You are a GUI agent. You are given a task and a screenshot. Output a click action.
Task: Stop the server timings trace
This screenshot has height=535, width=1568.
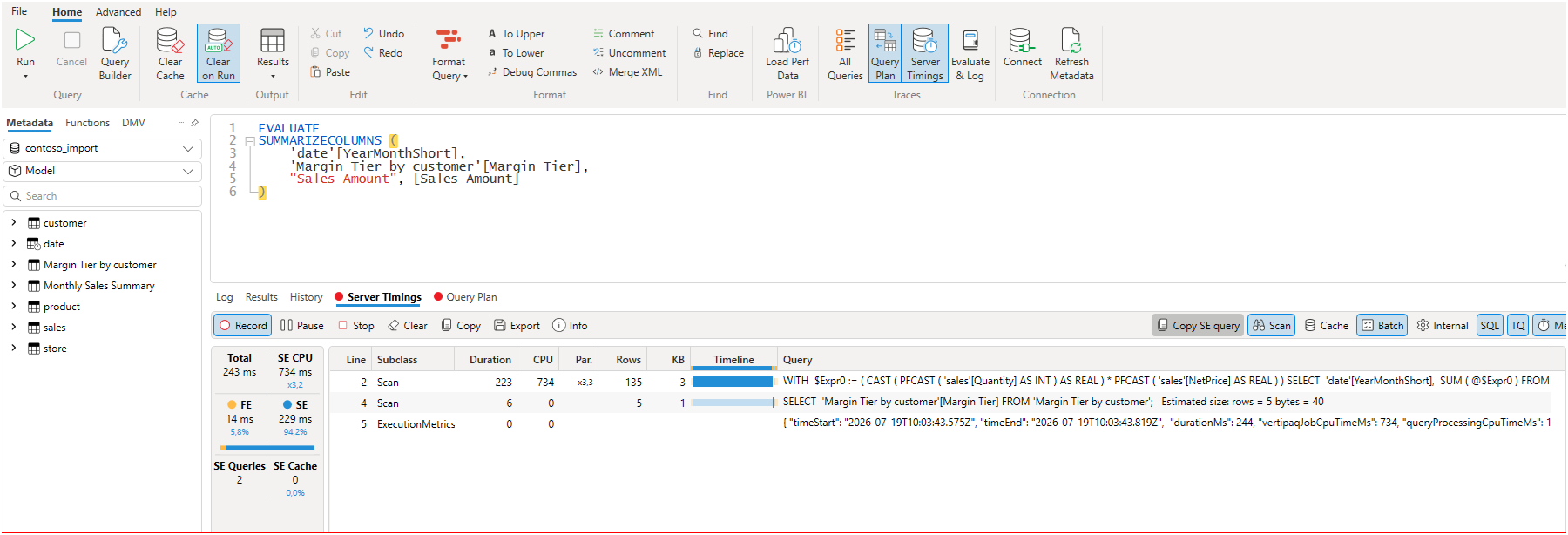pyautogui.click(x=356, y=326)
